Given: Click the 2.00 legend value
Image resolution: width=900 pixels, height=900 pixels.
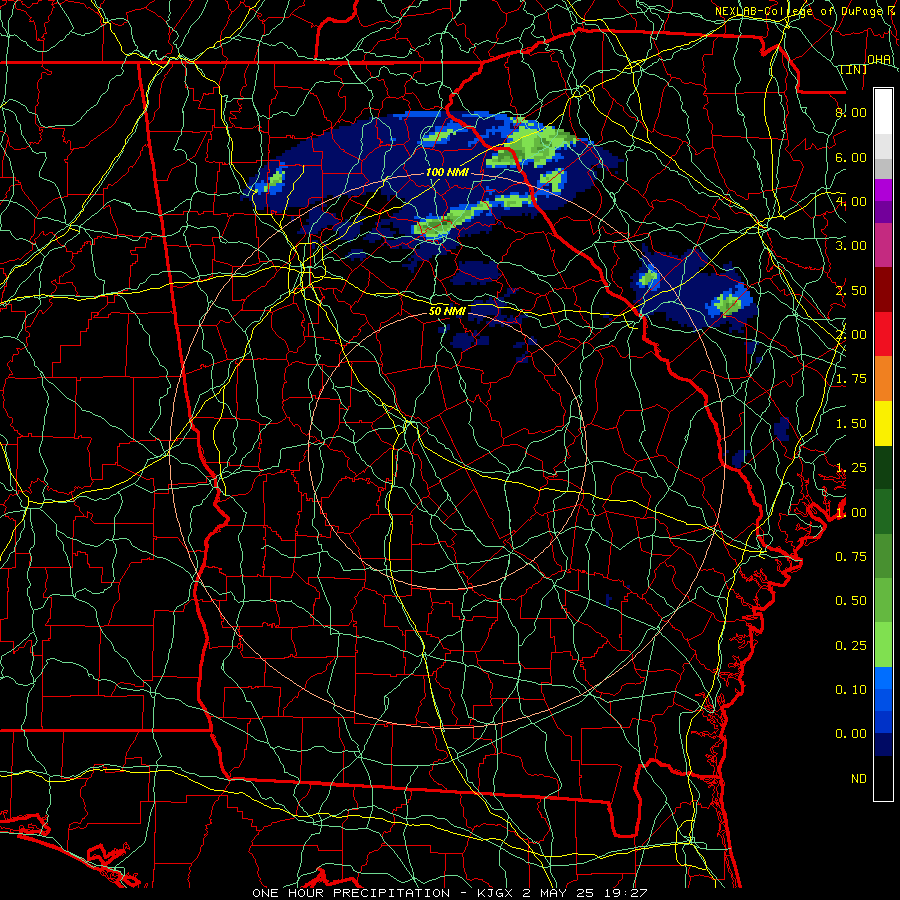Looking at the screenshot, I should [851, 335].
